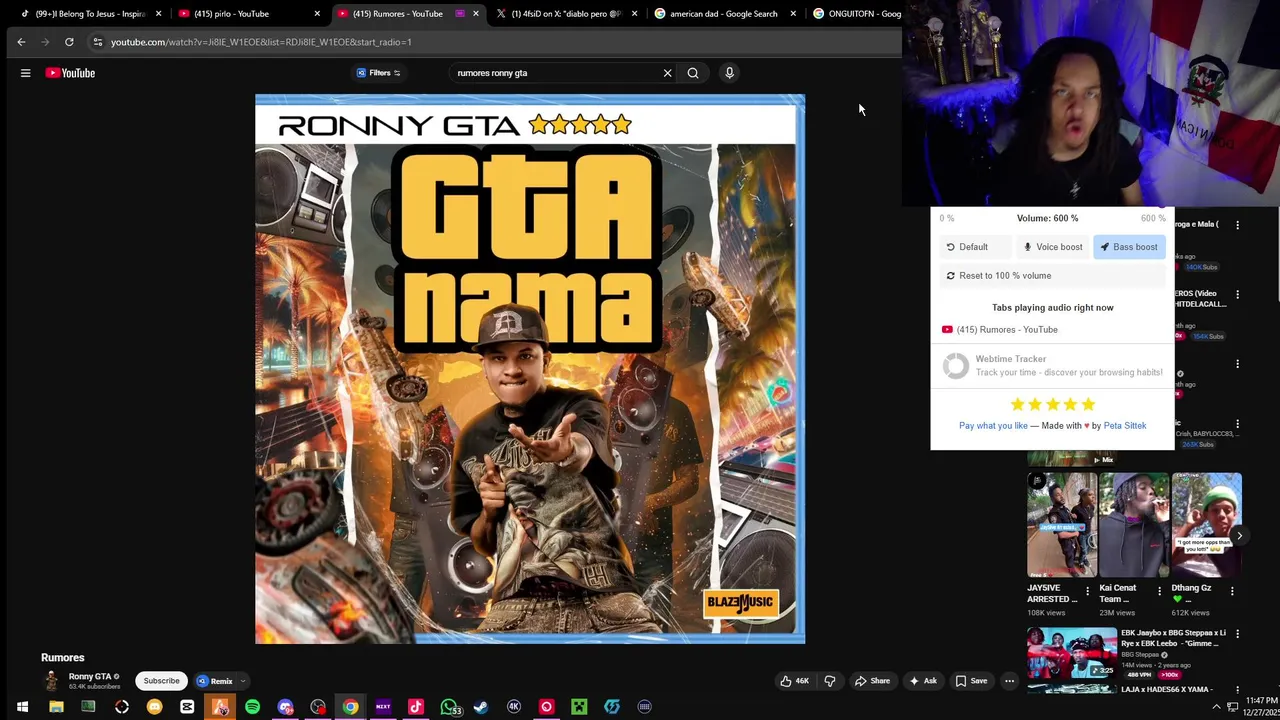1280x720 pixels.
Task: Open the Dthang Gz short thumbnail
Action: (1207, 526)
